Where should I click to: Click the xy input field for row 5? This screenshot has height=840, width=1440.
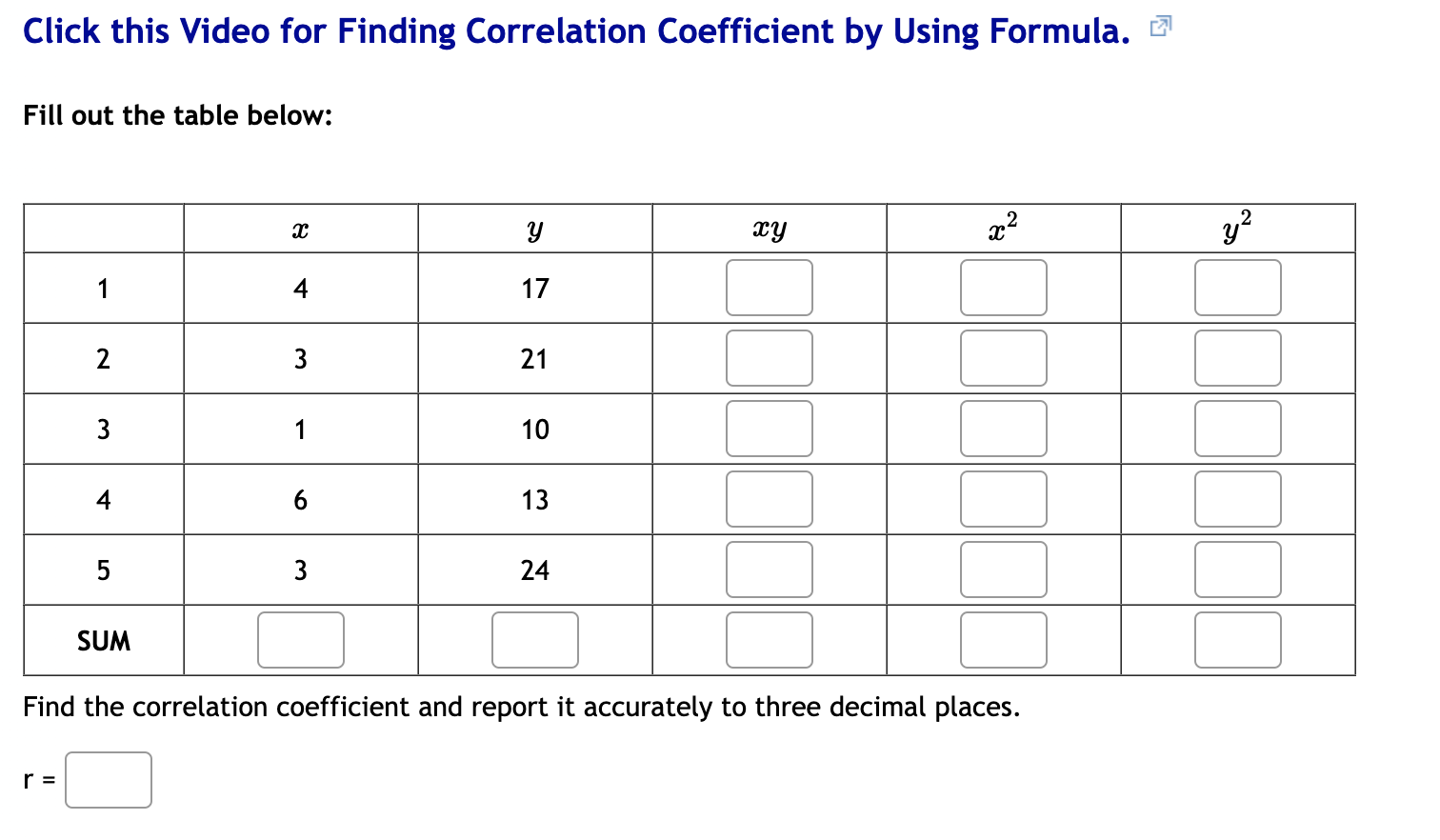(769, 569)
